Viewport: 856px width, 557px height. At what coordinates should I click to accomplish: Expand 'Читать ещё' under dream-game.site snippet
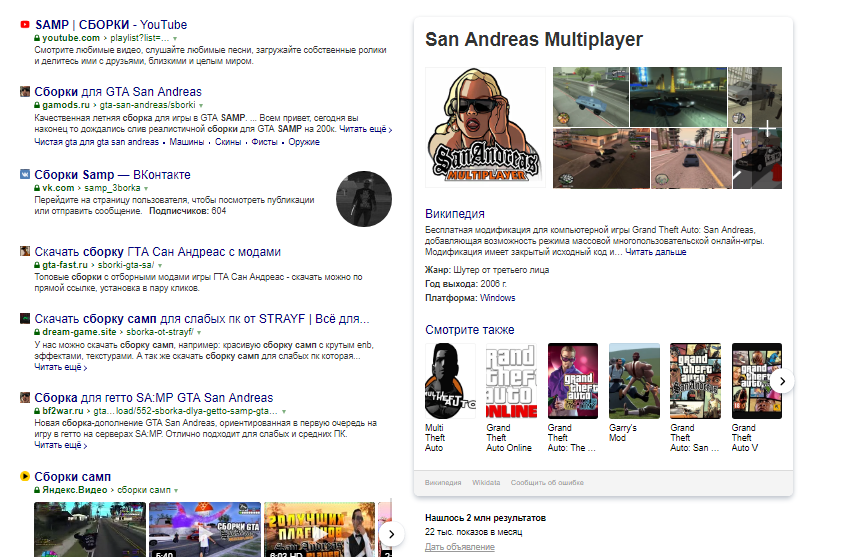[60, 367]
